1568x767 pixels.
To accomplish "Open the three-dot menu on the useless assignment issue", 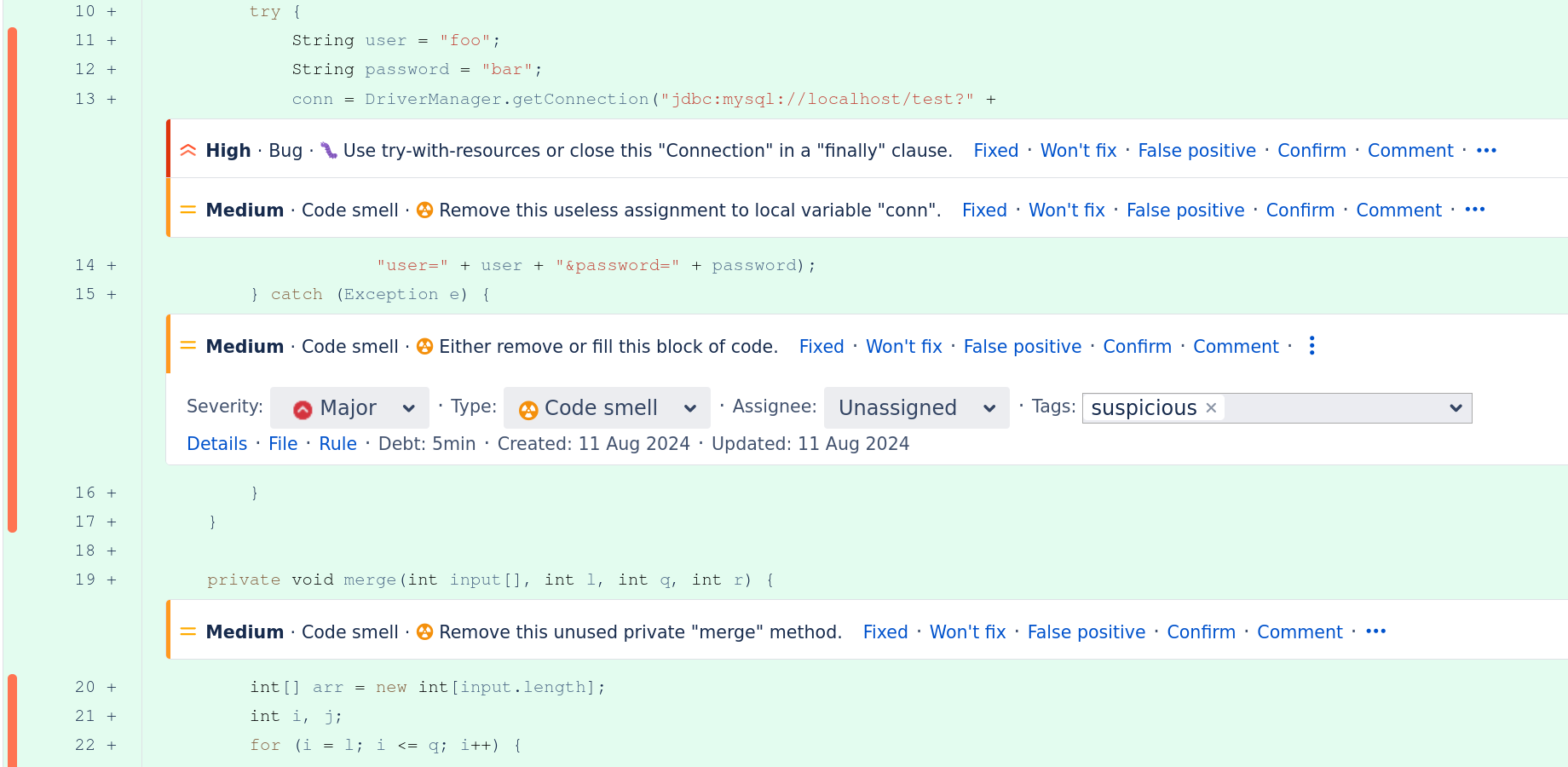I will pos(1475,210).
